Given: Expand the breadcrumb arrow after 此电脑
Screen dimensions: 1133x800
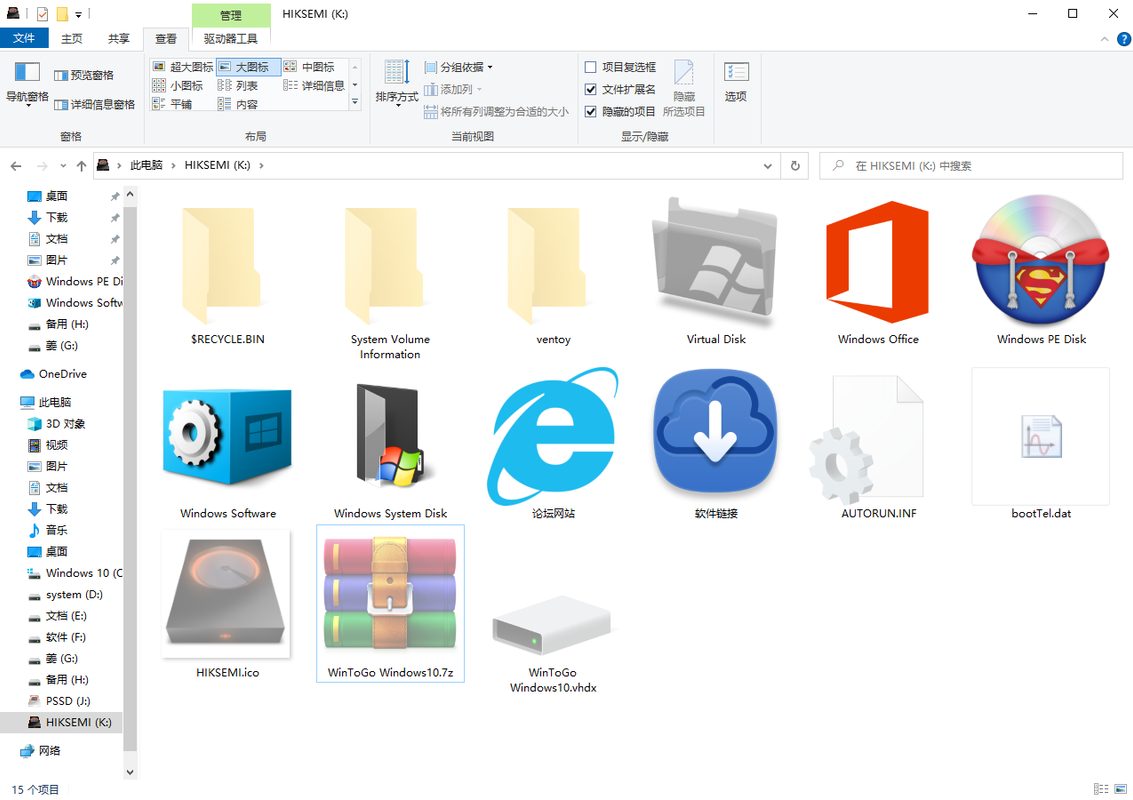Looking at the screenshot, I should (x=173, y=165).
